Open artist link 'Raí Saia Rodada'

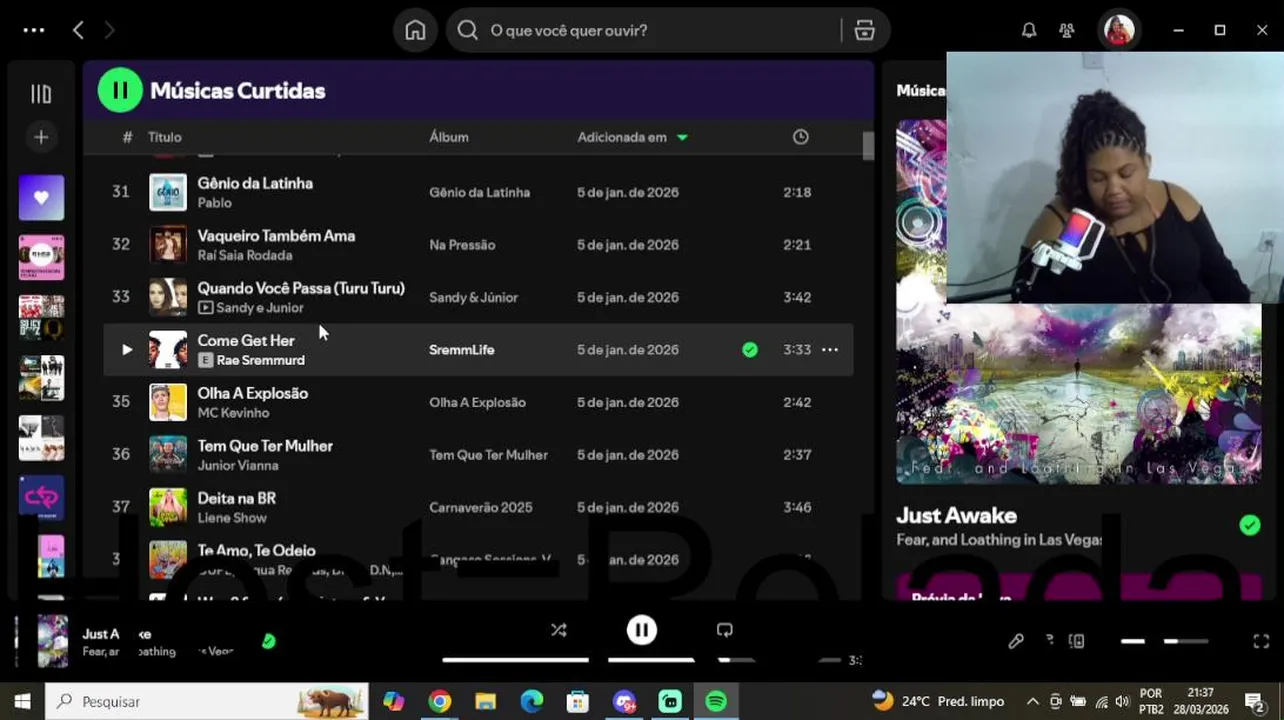point(245,255)
